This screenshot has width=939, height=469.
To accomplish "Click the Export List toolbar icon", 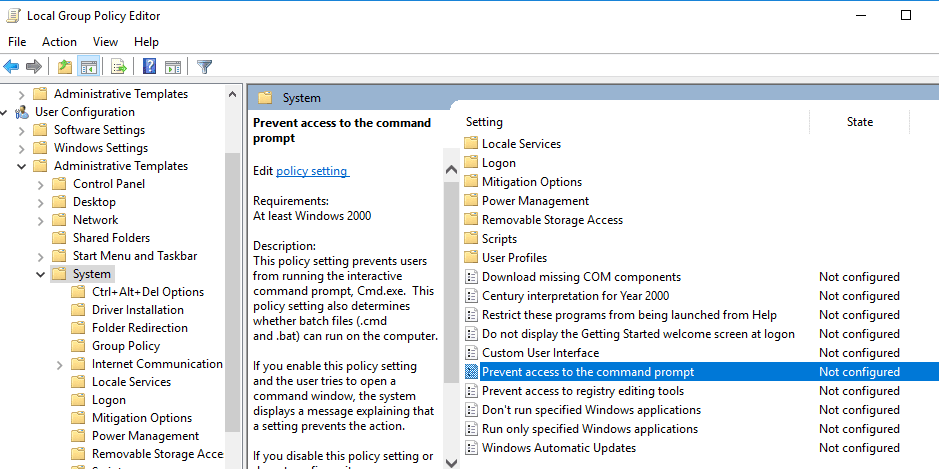I will tap(119, 66).
